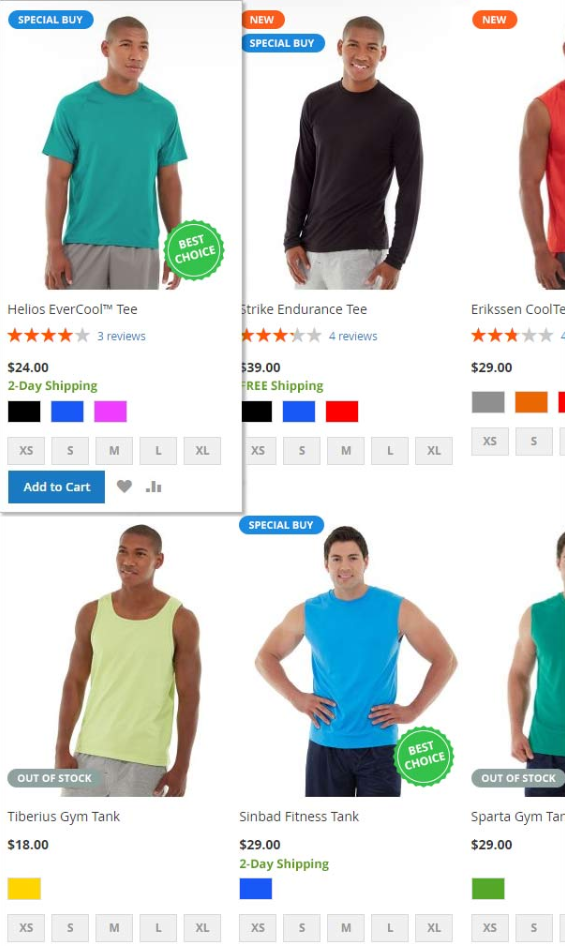Select the magenta color swatch for Helios Tee
Viewport: 565px width, 946px height.
point(110,411)
